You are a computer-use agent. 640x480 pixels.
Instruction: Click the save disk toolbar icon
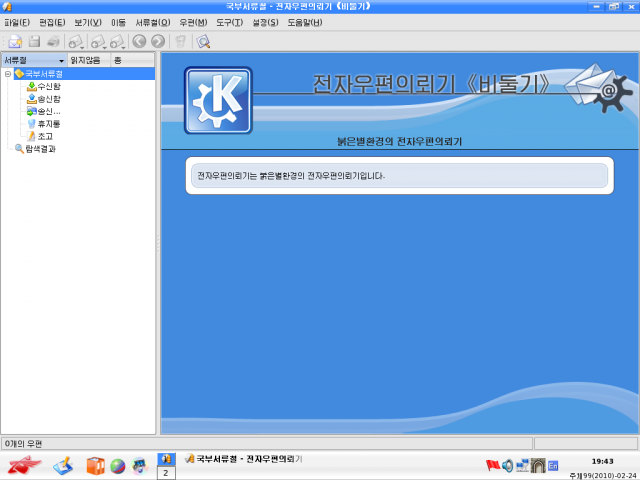coord(34,41)
